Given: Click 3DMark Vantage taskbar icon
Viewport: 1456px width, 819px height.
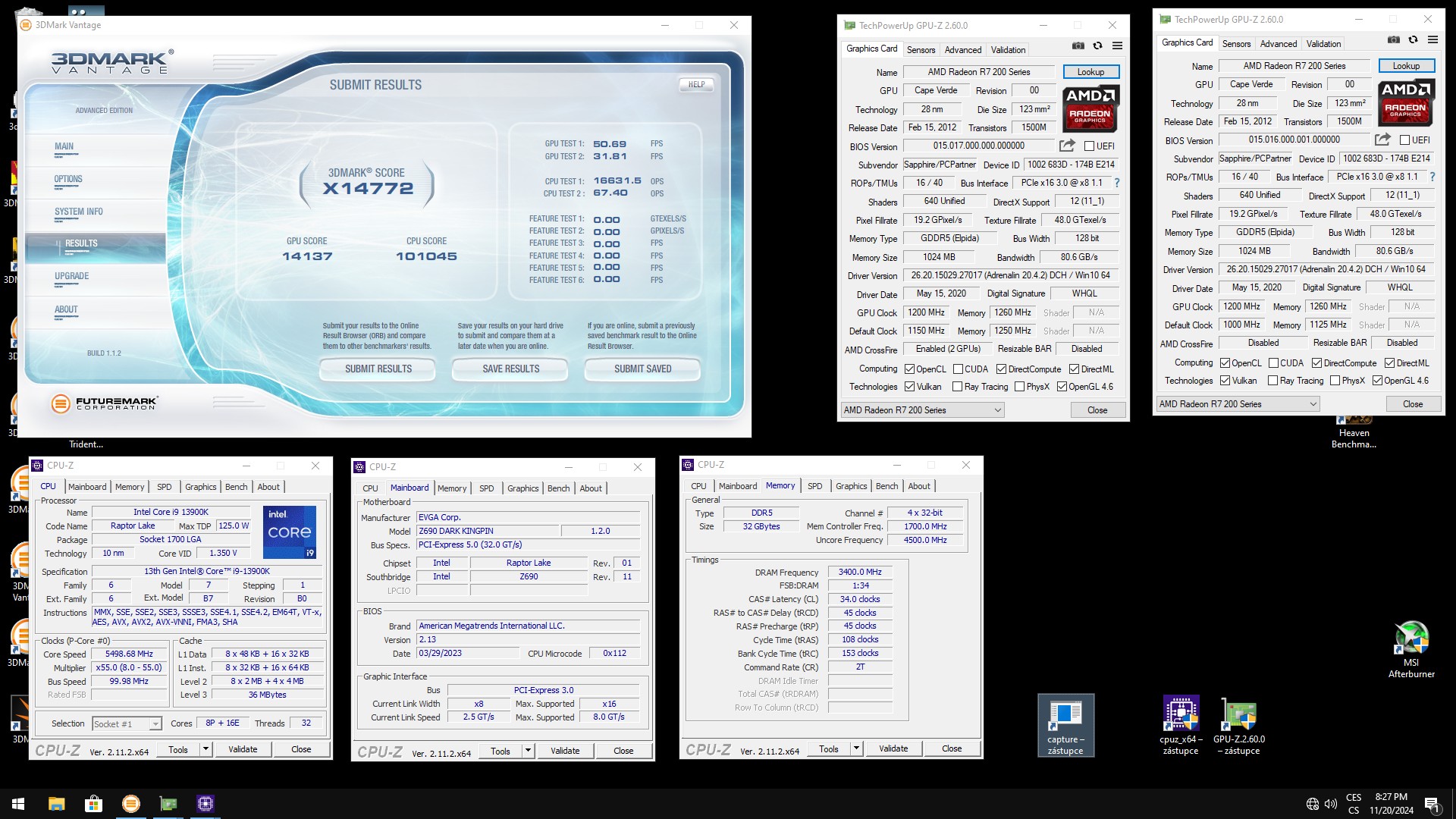Looking at the screenshot, I should pyautogui.click(x=131, y=804).
